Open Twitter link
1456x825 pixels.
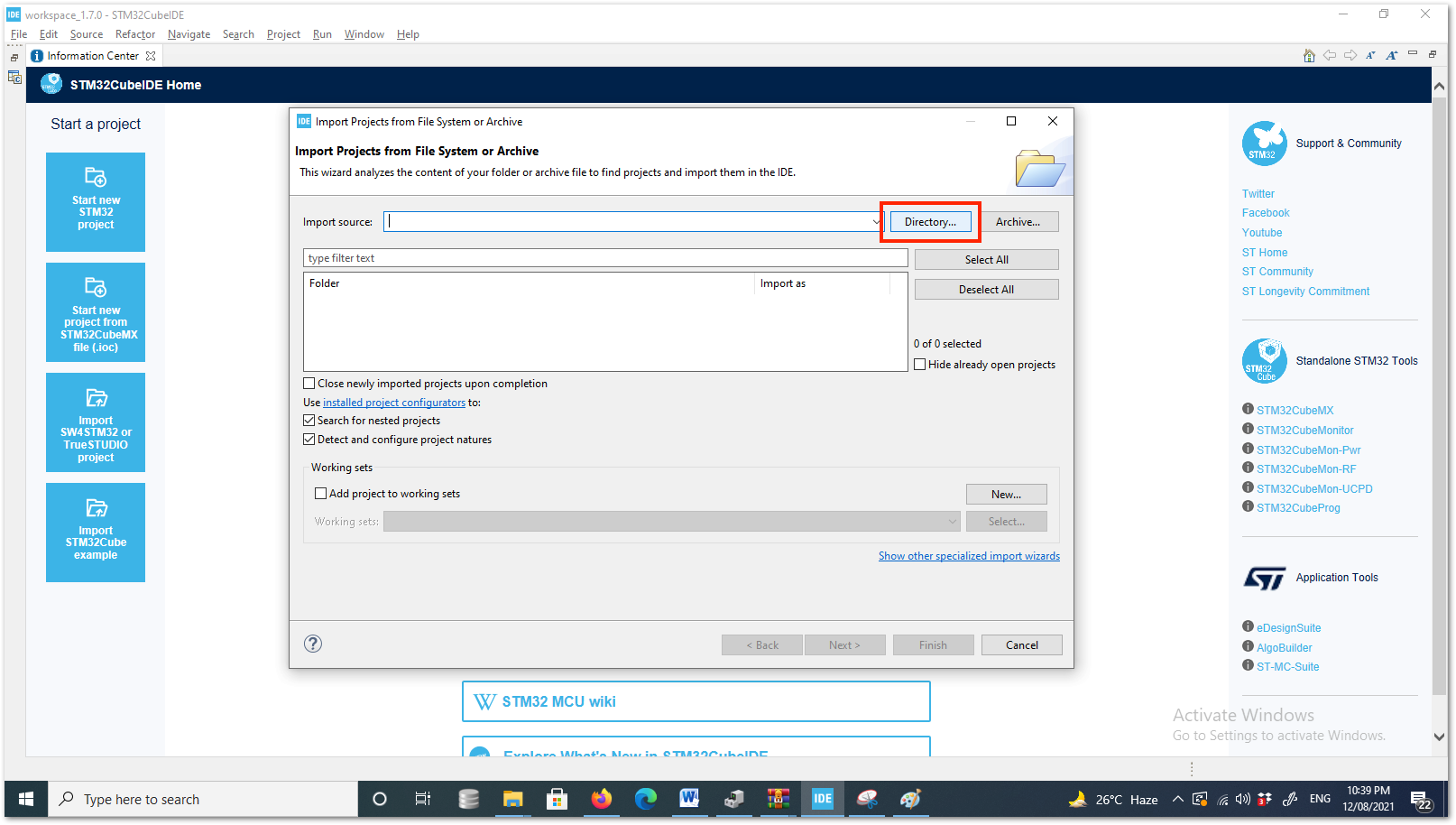pos(1258,194)
